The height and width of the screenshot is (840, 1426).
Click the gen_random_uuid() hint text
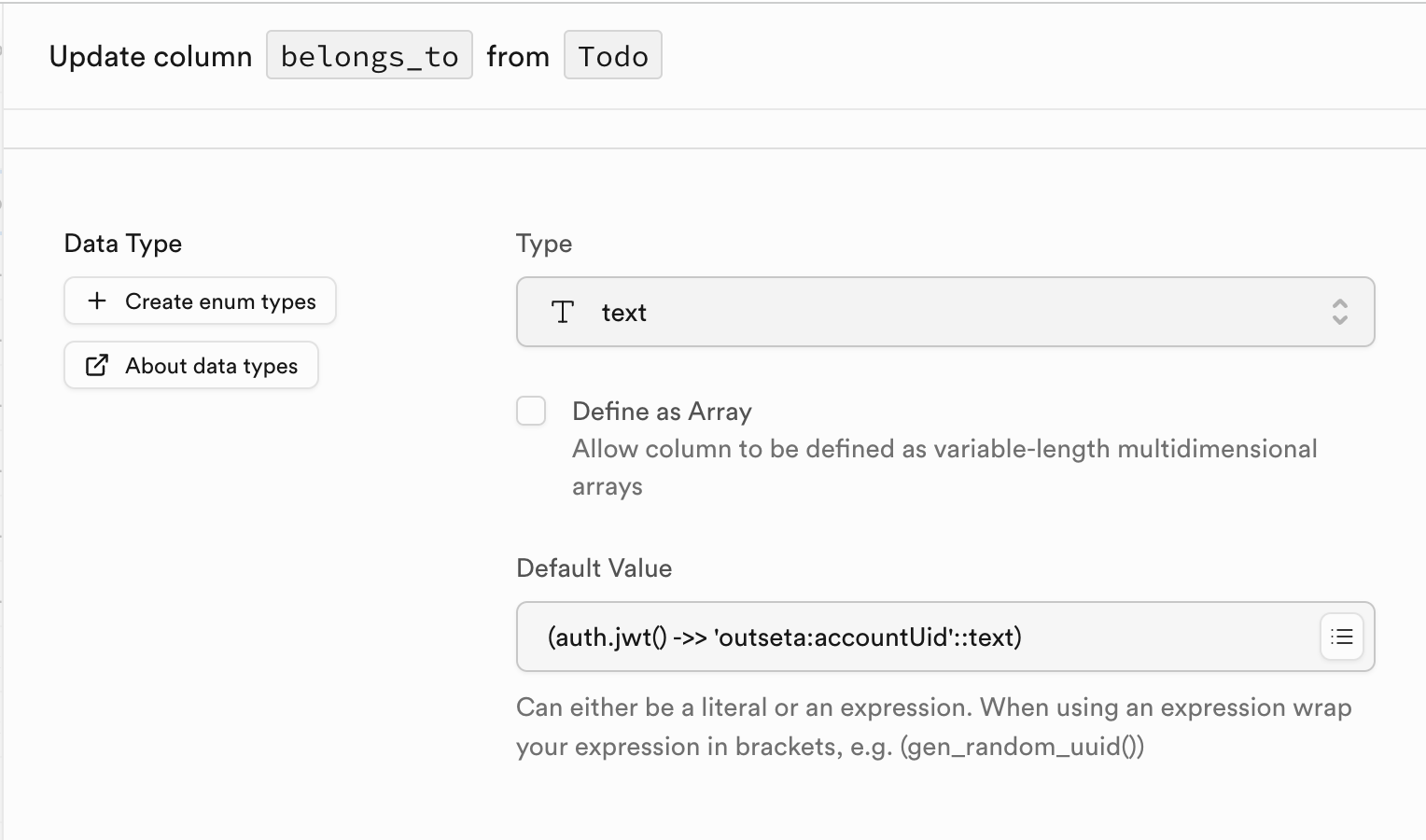pos(1022,747)
